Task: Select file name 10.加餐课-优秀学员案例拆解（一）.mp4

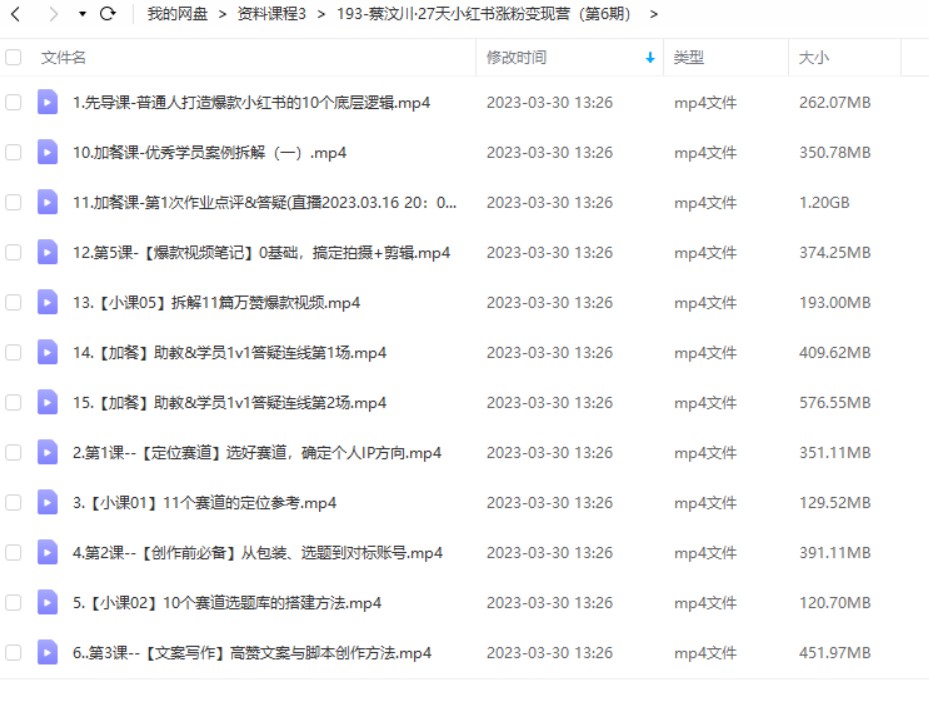Action: [x=209, y=153]
